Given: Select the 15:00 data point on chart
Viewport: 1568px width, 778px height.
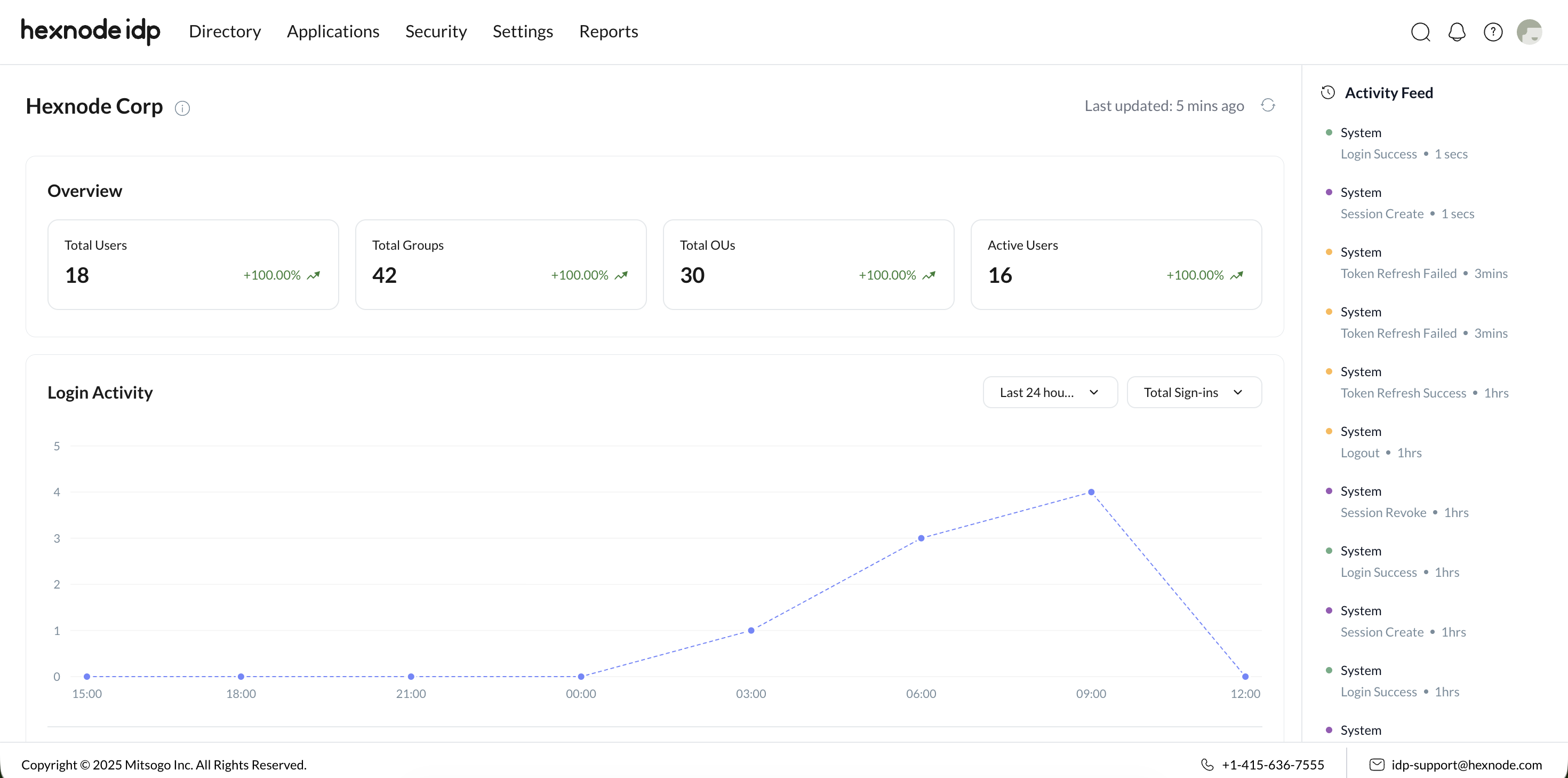Looking at the screenshot, I should 87,677.
